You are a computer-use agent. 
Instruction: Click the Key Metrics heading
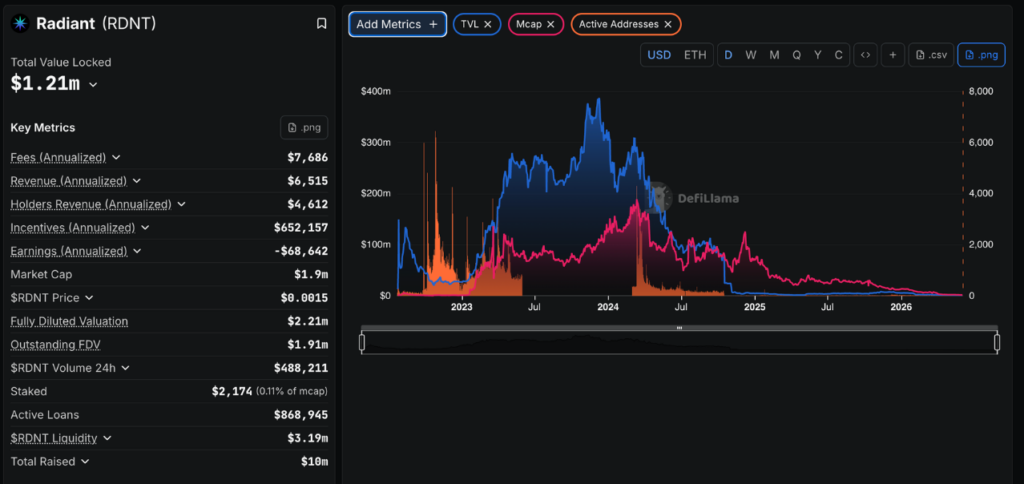click(x=42, y=127)
